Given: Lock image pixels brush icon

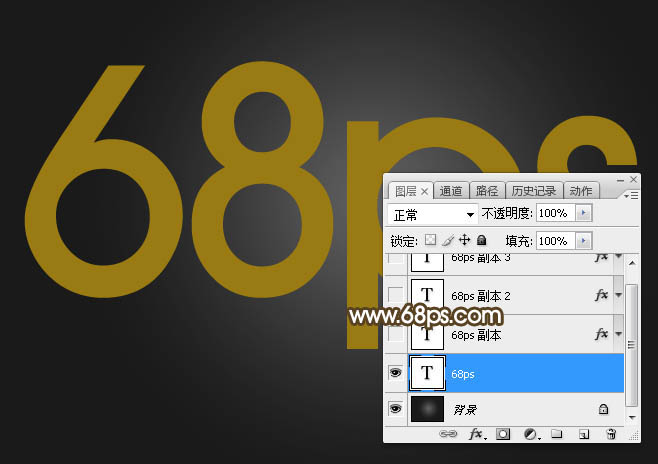Looking at the screenshot, I should pyautogui.click(x=448, y=240).
